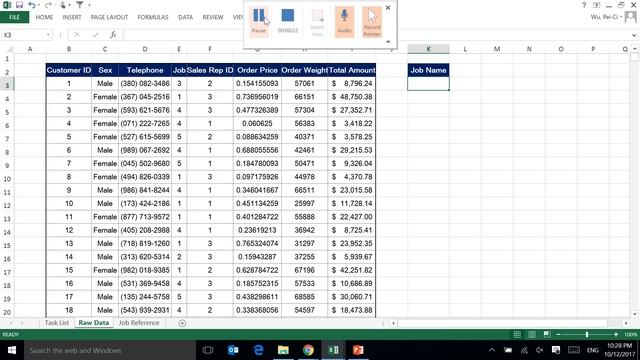
Task: Open Ribbon Display Options
Action: (596, 5)
